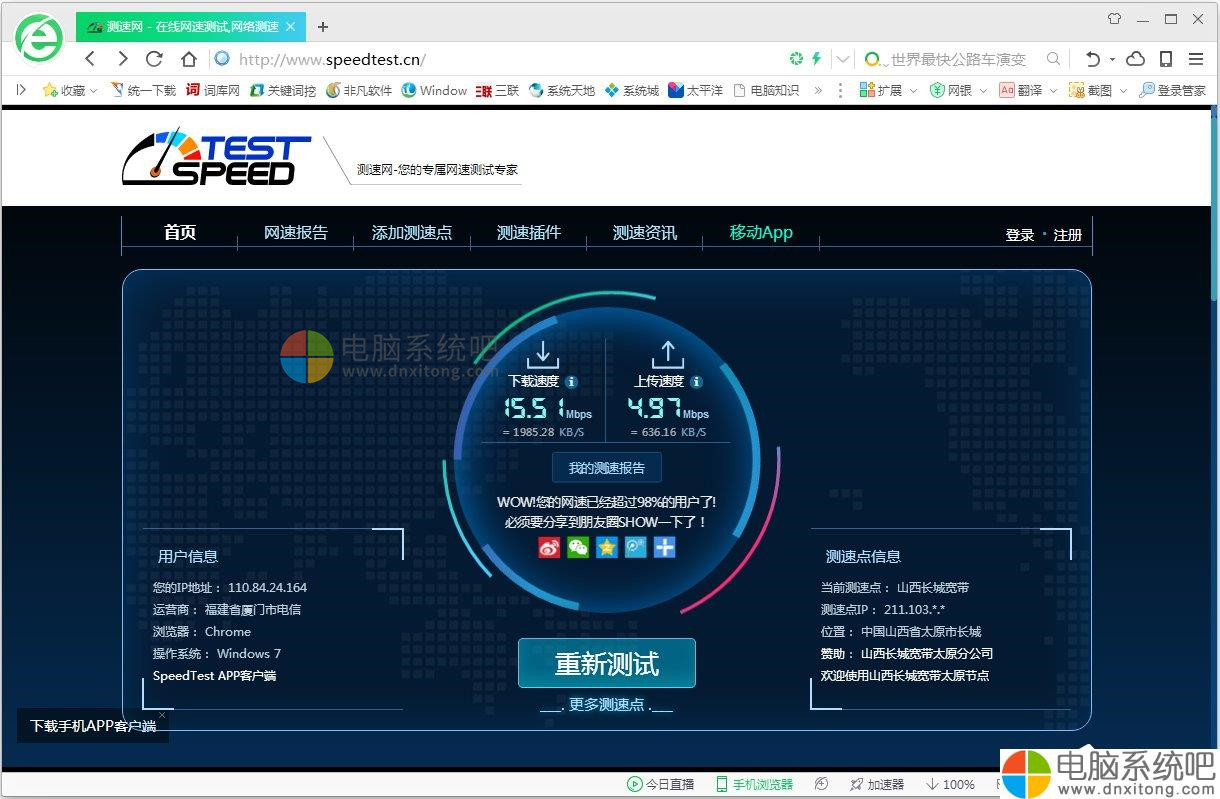
Task: Share result to WeChat green icon
Action: point(578,547)
